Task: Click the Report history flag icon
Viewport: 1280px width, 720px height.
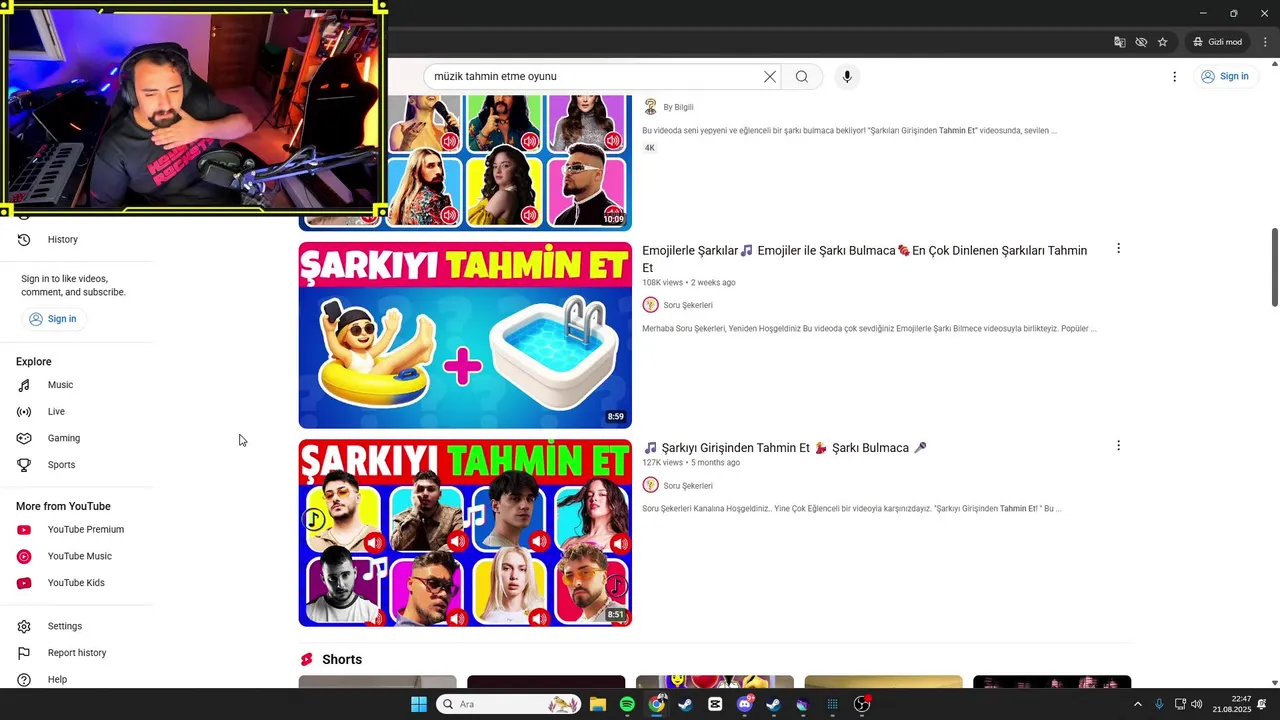Action: [24, 653]
